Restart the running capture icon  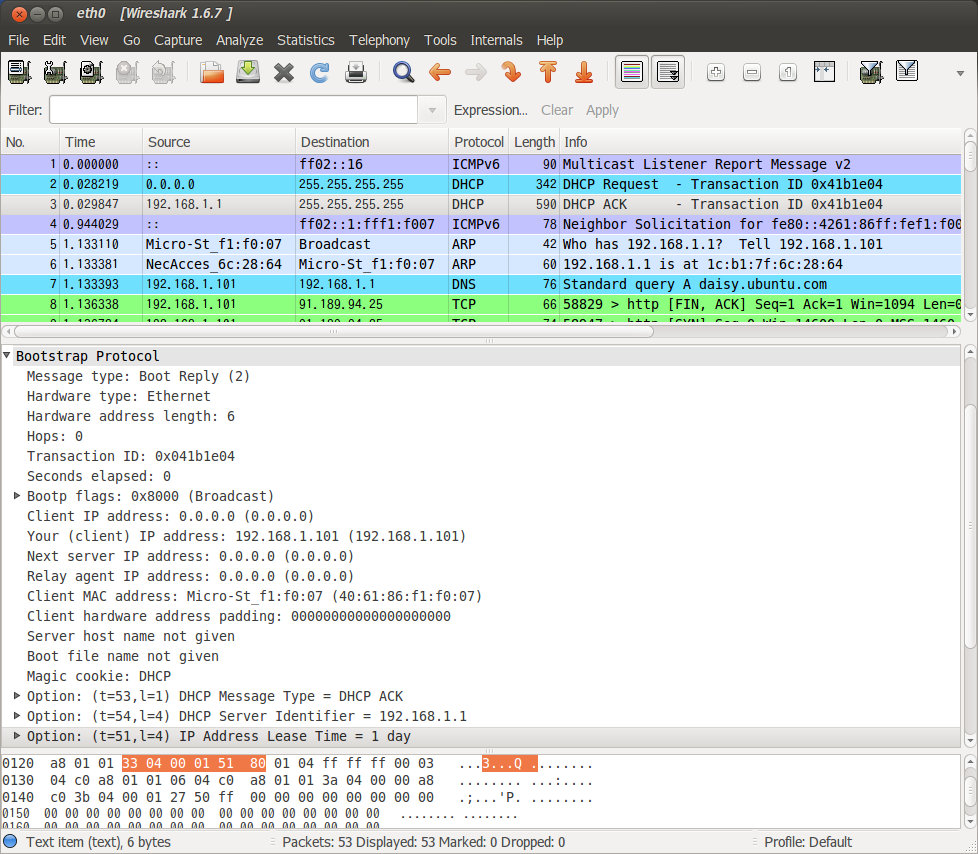163,72
